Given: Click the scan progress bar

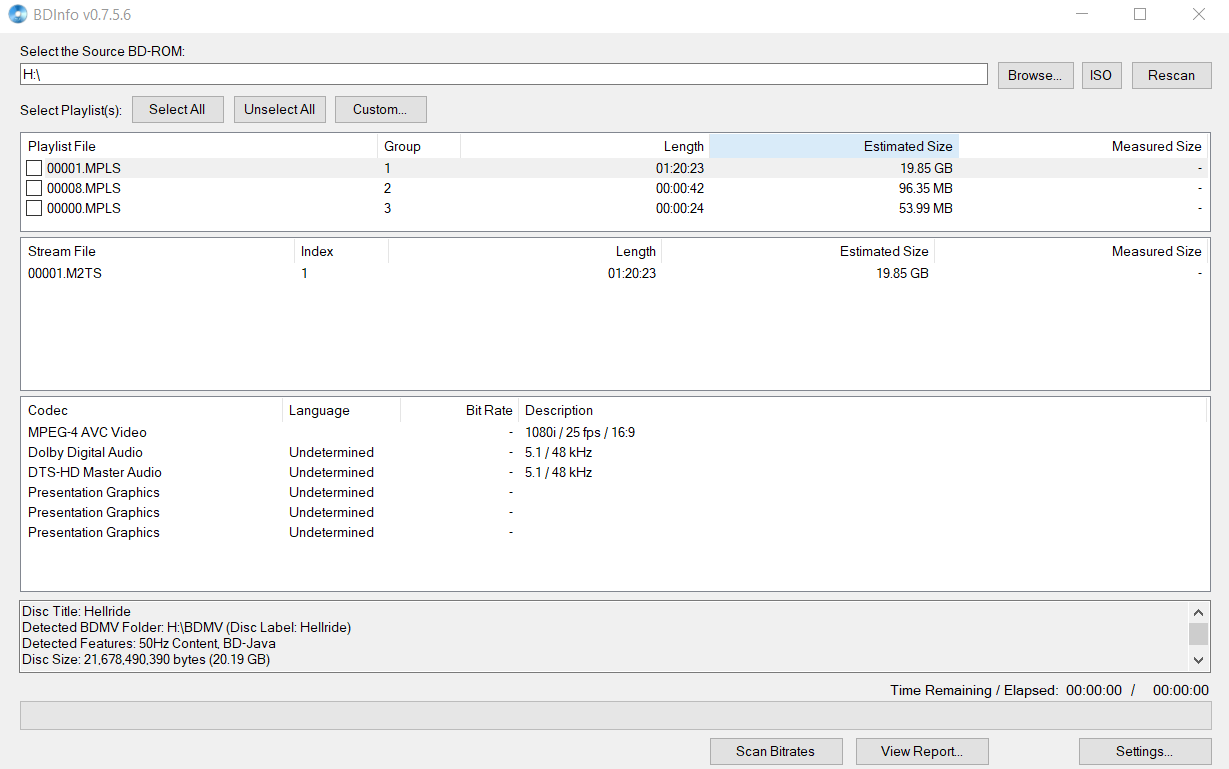Looking at the screenshot, I should coord(615,716).
